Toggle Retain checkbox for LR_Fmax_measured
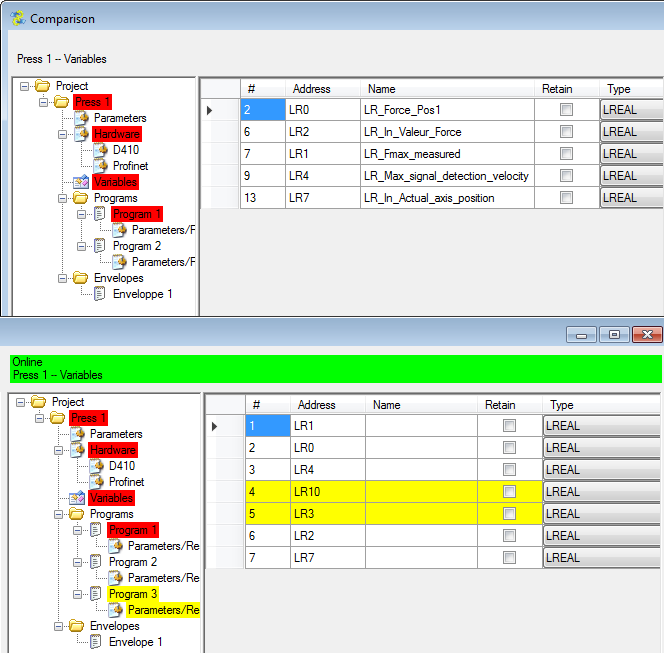The height and width of the screenshot is (653, 664). pos(566,154)
